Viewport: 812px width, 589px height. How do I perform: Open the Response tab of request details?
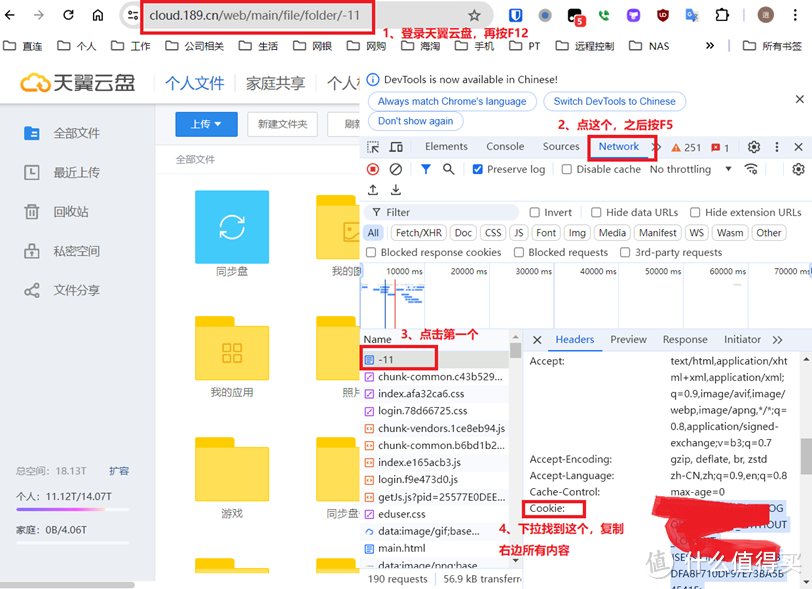[x=685, y=340]
